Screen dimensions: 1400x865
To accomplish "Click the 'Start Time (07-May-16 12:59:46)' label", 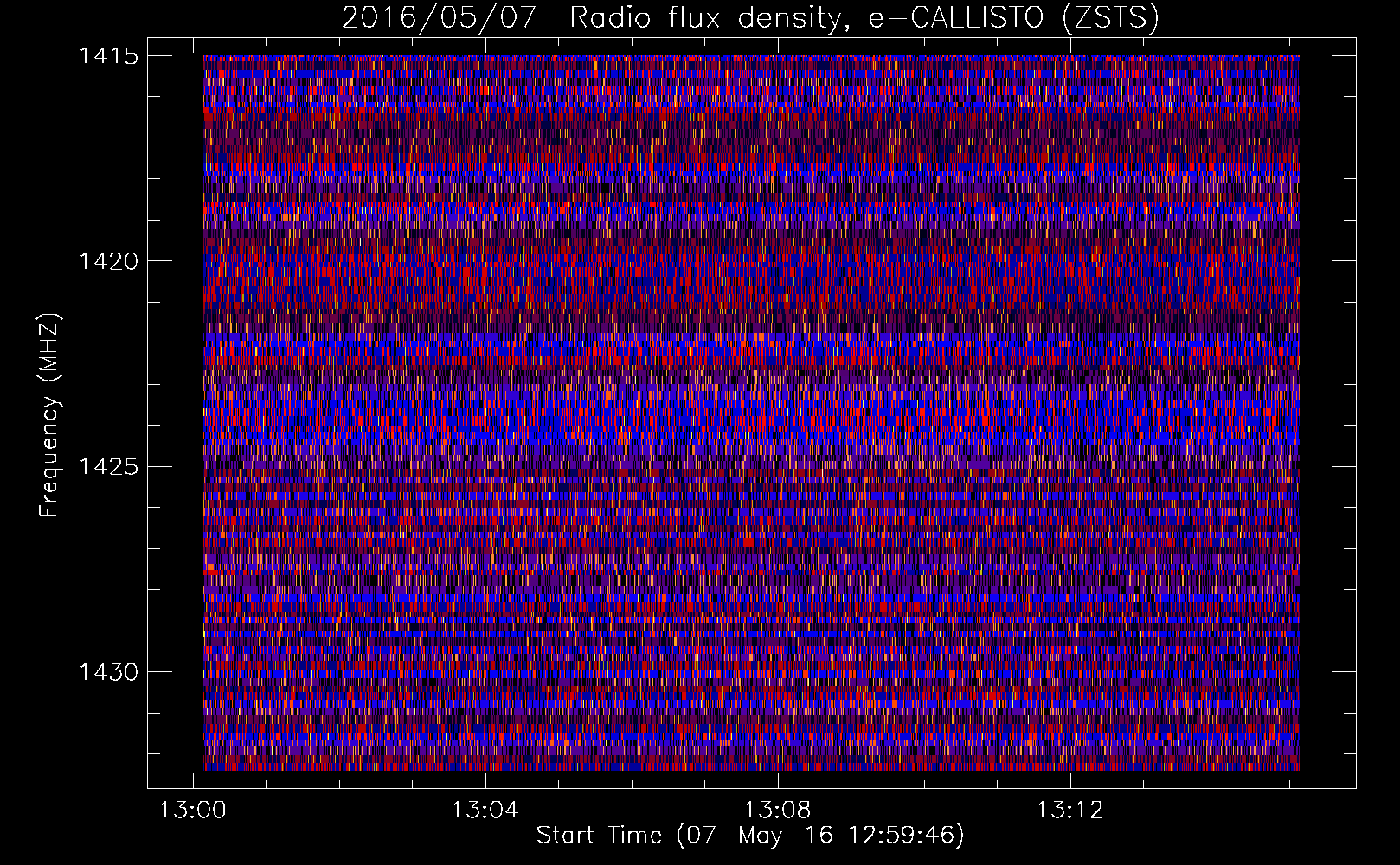I will click(x=750, y=836).
